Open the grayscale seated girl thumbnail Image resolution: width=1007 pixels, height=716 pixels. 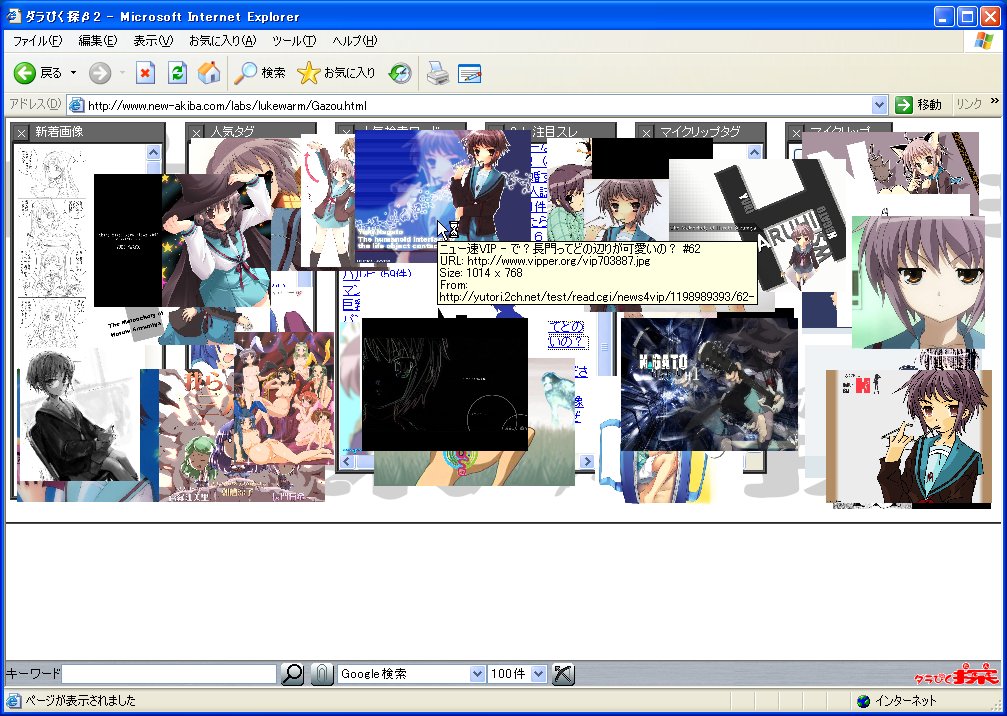tap(78, 415)
